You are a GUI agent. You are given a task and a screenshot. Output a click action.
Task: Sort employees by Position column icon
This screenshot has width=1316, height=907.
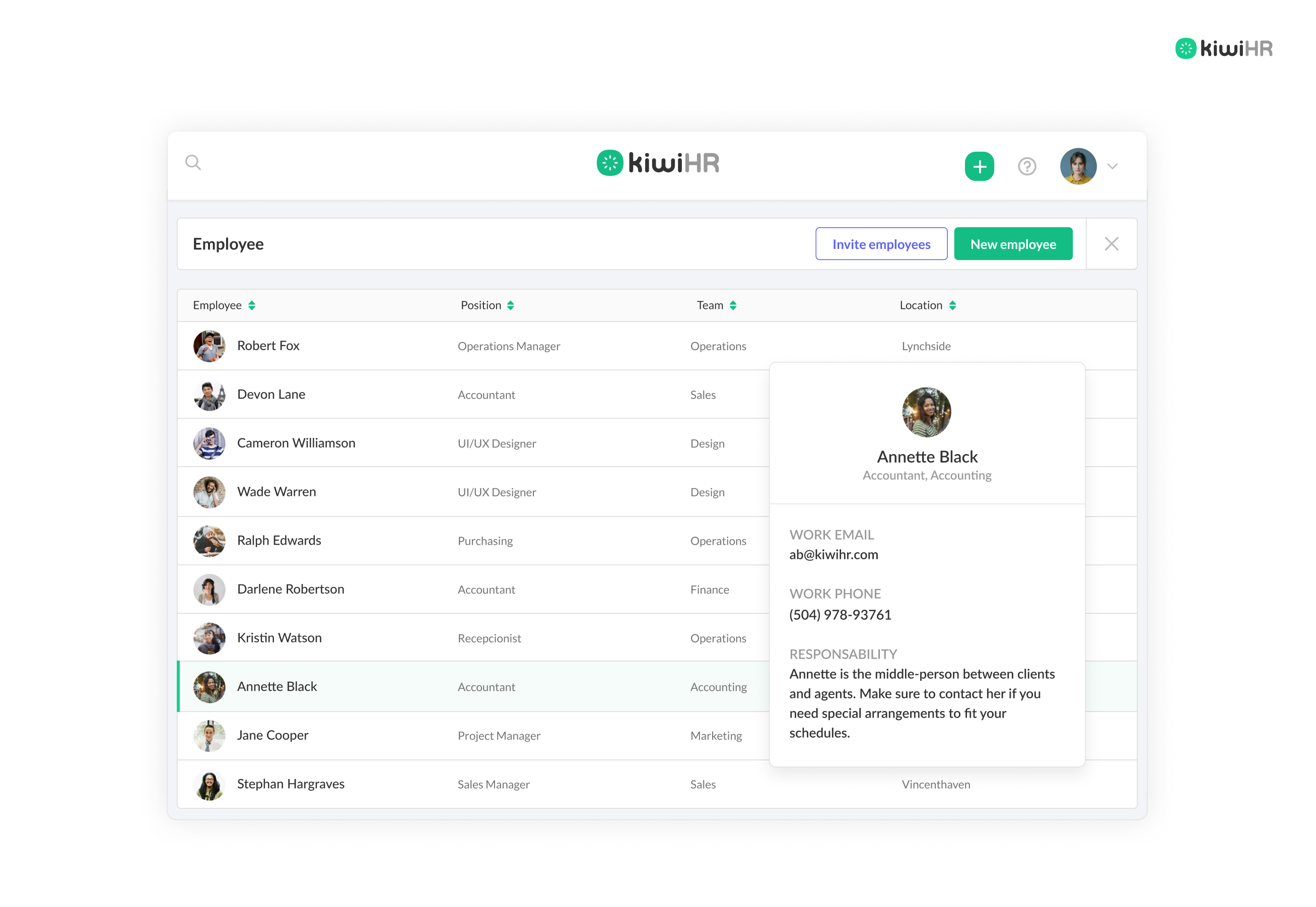pyautogui.click(x=512, y=305)
